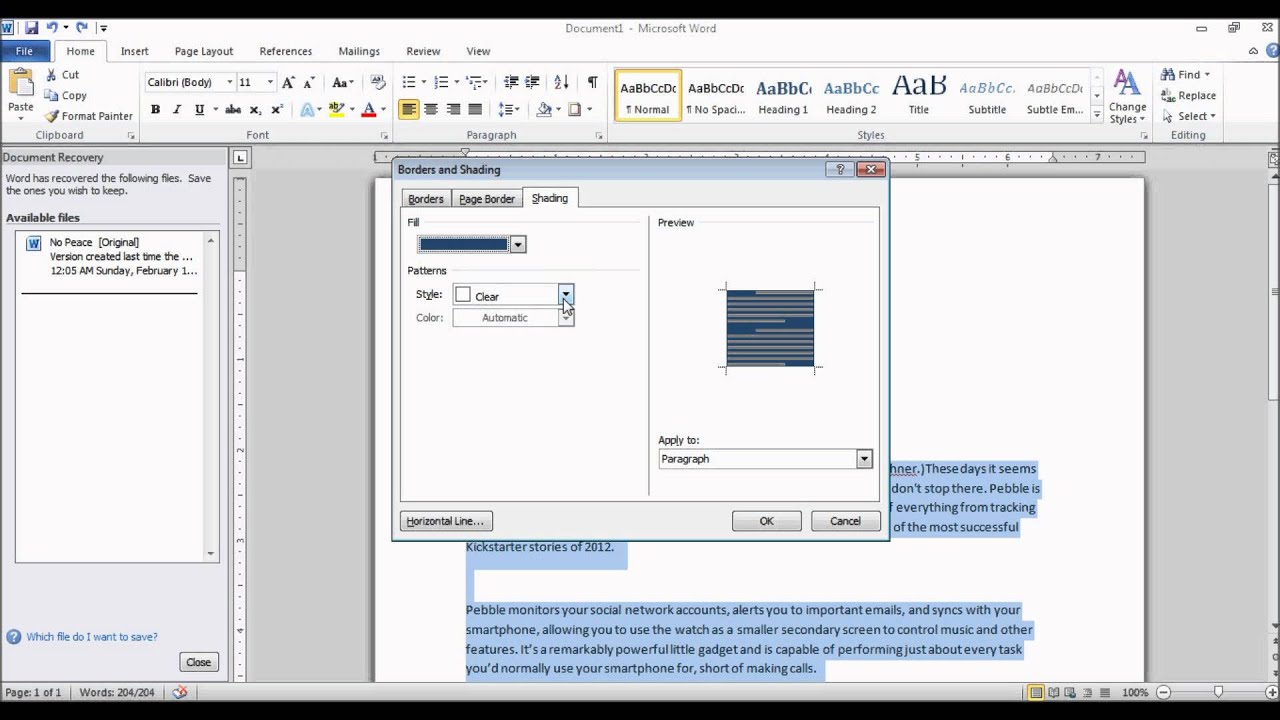
Task: Apply the Heading 1 style
Action: click(783, 96)
